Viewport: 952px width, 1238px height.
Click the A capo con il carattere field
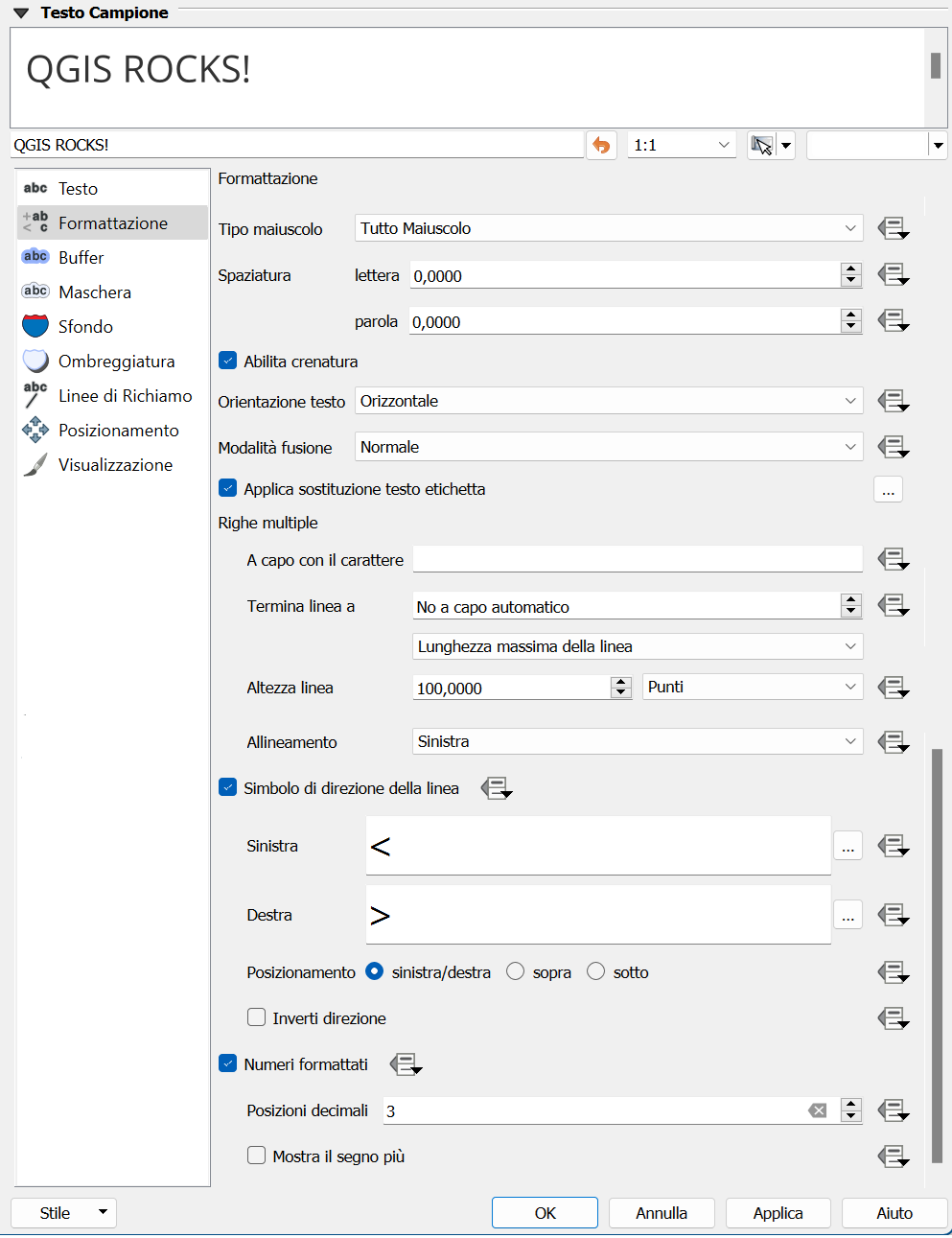pyautogui.click(x=638, y=559)
